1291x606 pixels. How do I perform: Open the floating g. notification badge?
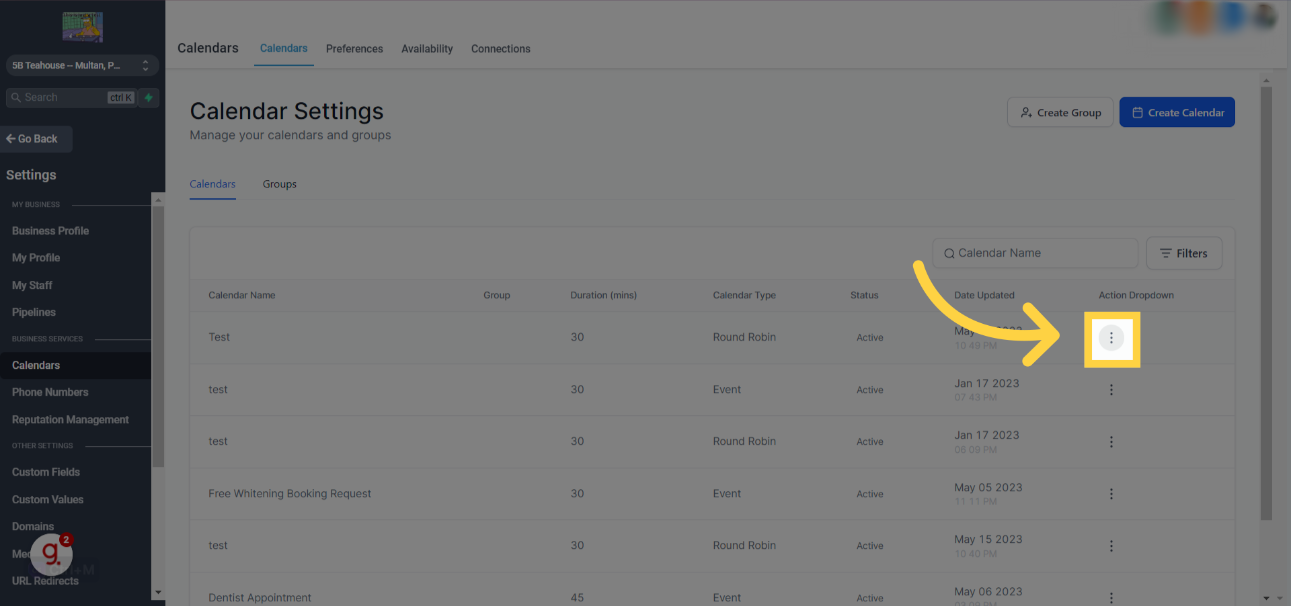51,554
